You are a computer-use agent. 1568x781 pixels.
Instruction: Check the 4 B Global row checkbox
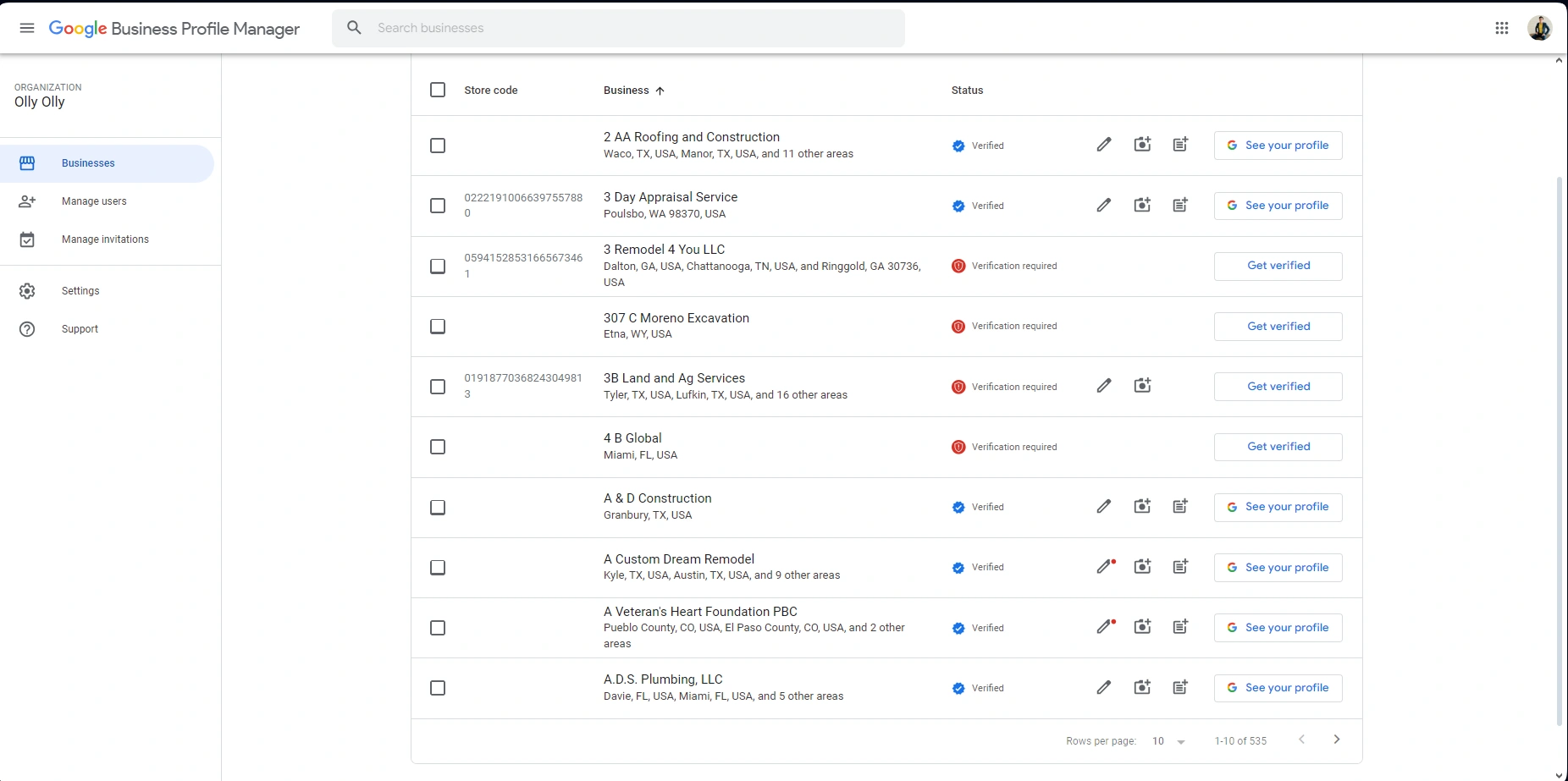[x=438, y=447]
